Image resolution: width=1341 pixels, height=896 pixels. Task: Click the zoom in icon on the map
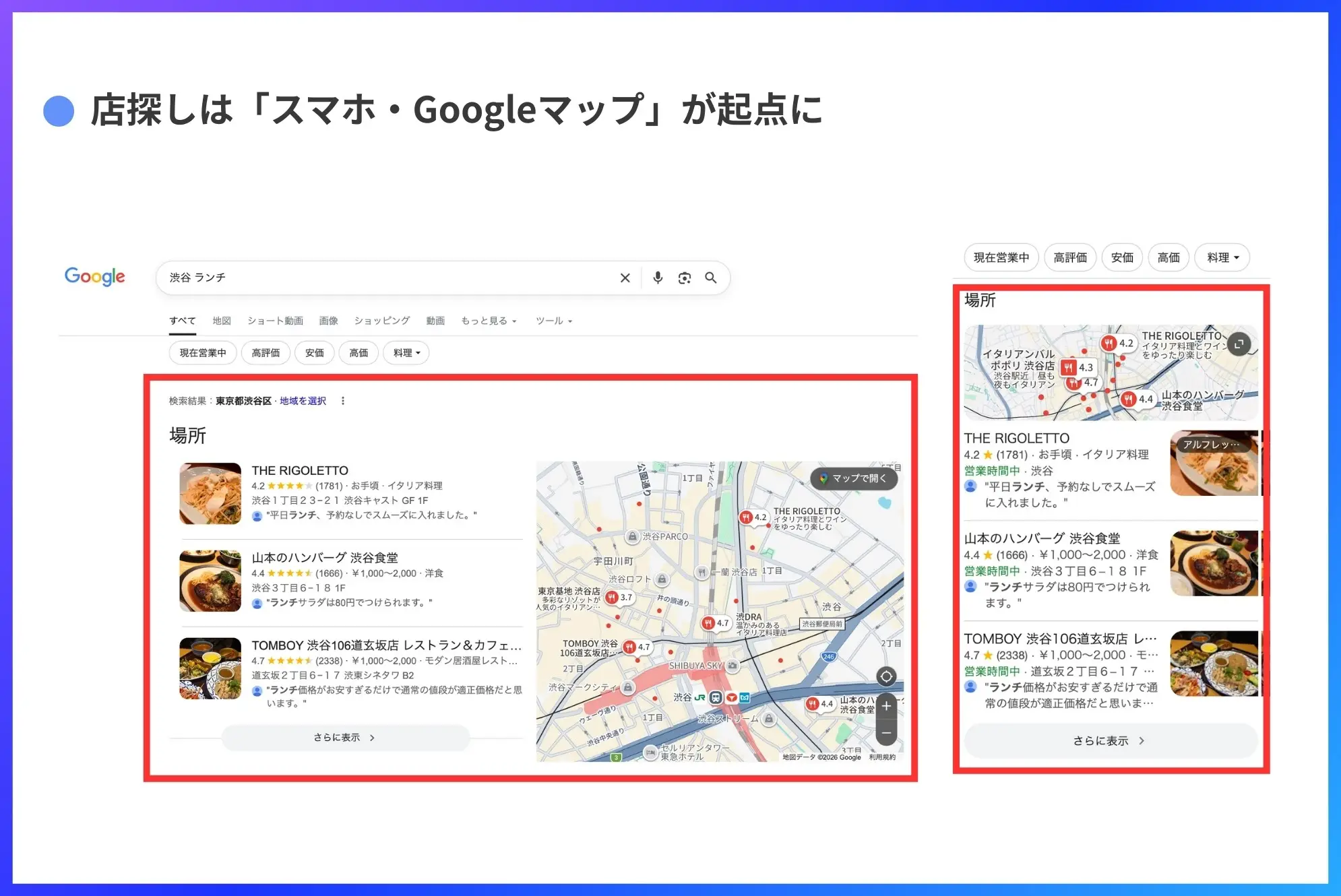pos(886,706)
